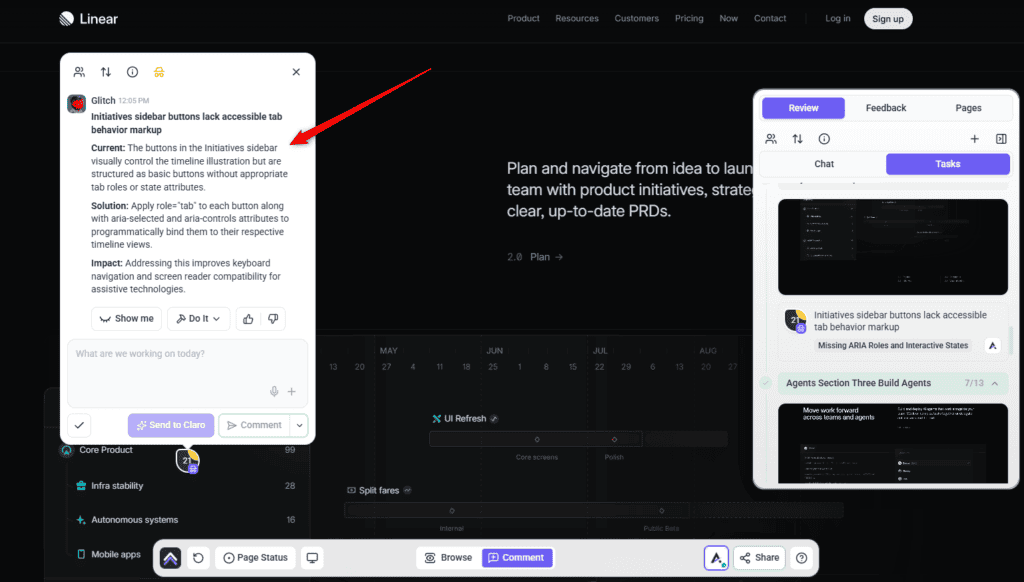Click sort arrows icon in side panel
The image size is (1024, 582).
click(x=797, y=139)
